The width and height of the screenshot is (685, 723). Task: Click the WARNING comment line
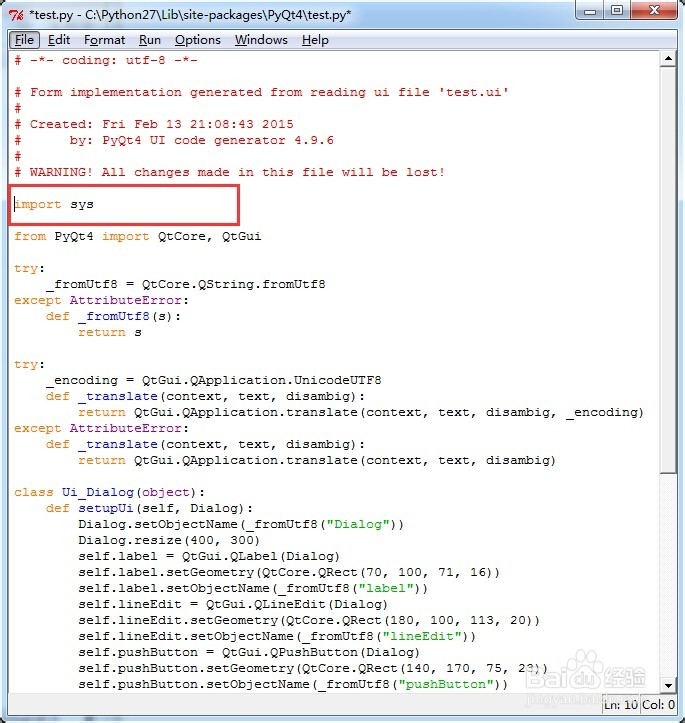[230, 172]
